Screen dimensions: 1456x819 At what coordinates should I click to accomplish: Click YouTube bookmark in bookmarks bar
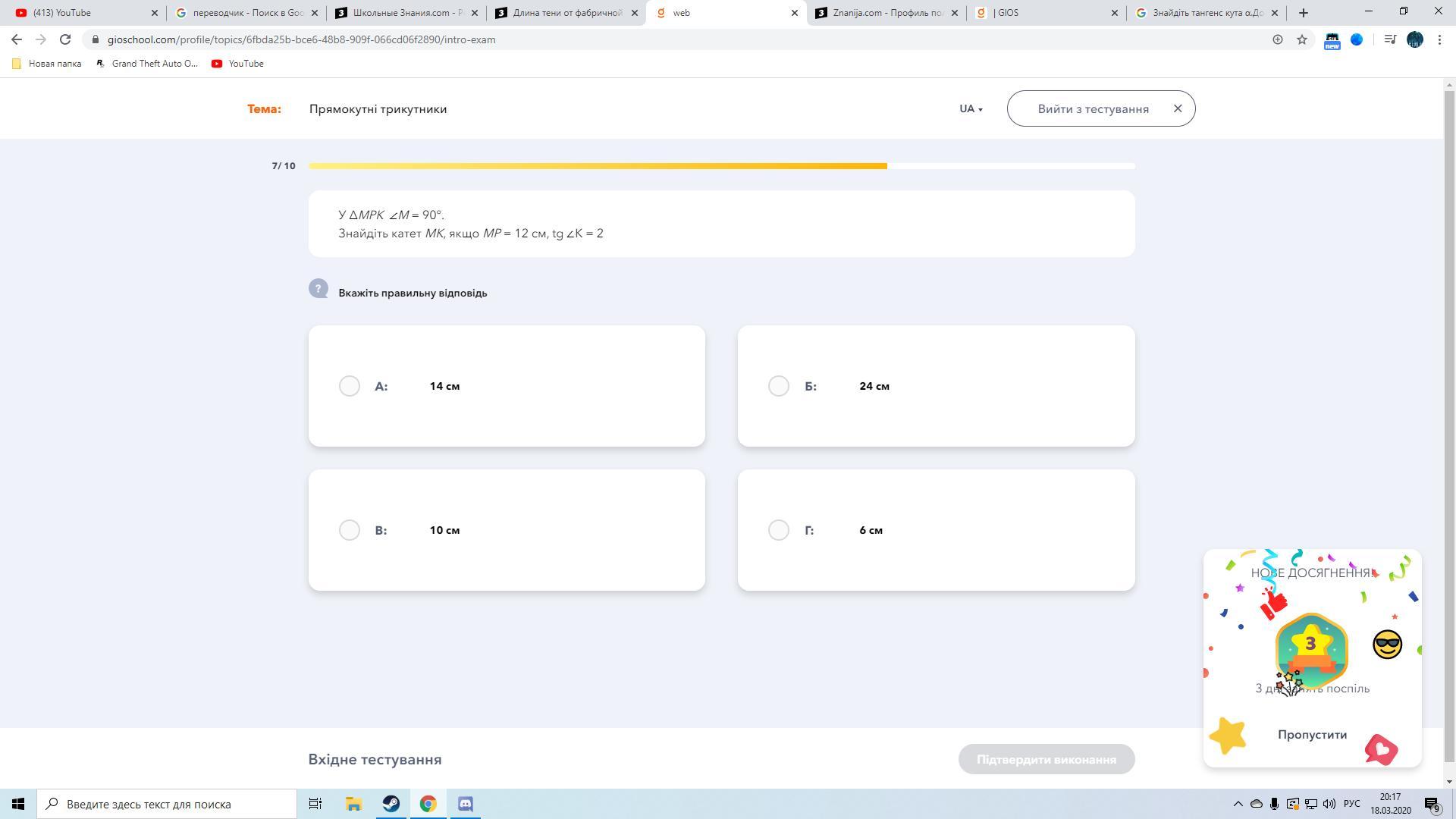click(238, 64)
